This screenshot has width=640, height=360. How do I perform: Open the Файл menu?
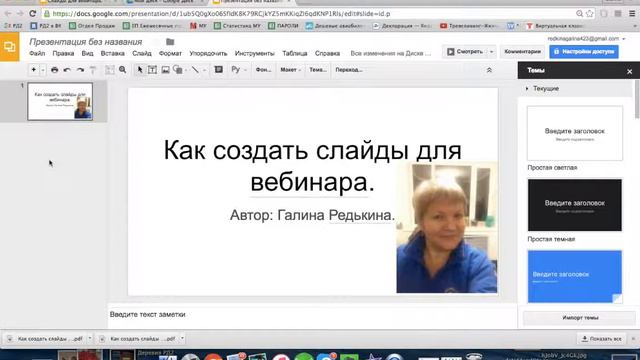[37, 53]
